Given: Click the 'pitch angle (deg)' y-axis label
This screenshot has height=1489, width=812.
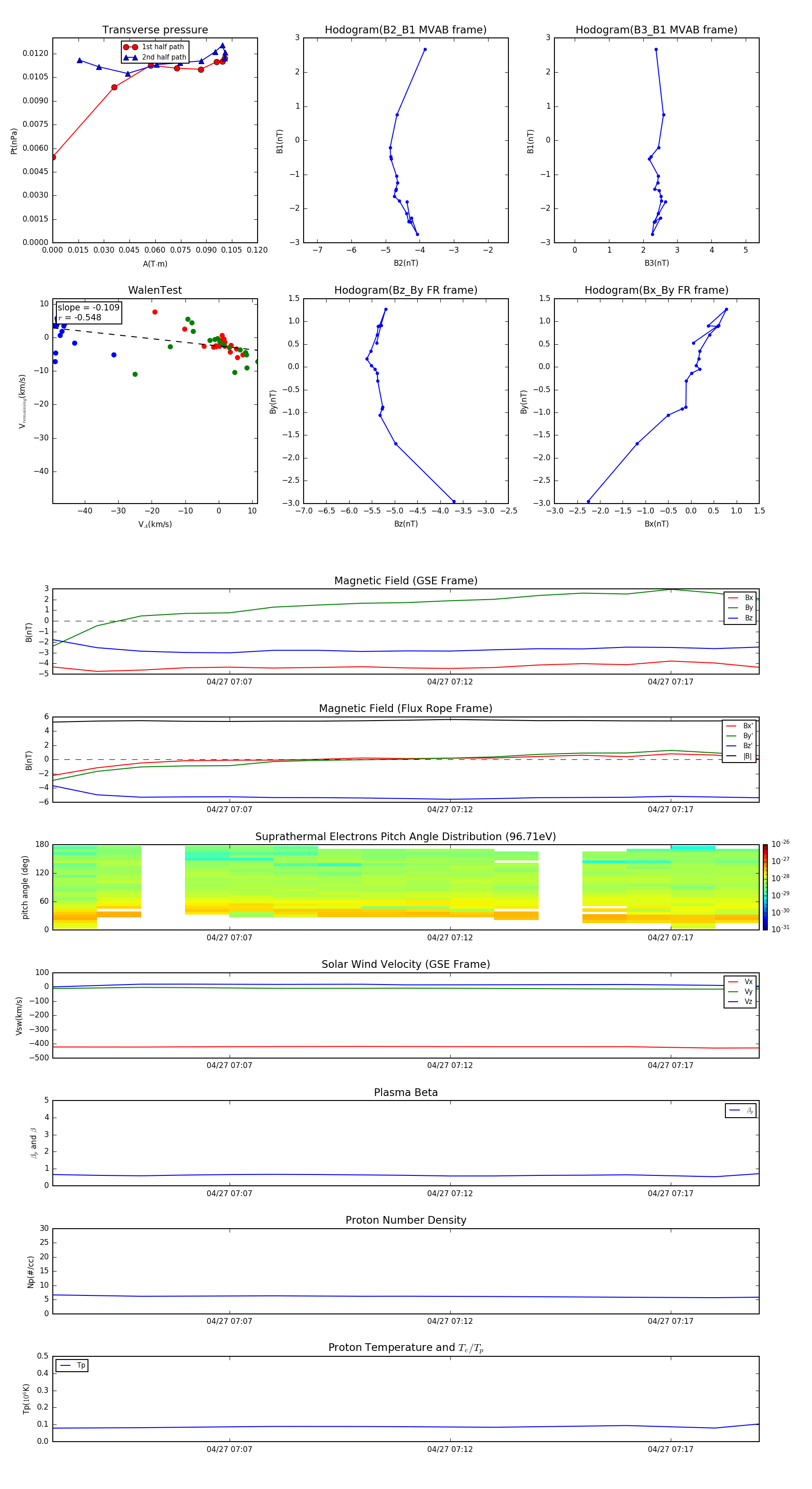Looking at the screenshot, I should (25, 887).
